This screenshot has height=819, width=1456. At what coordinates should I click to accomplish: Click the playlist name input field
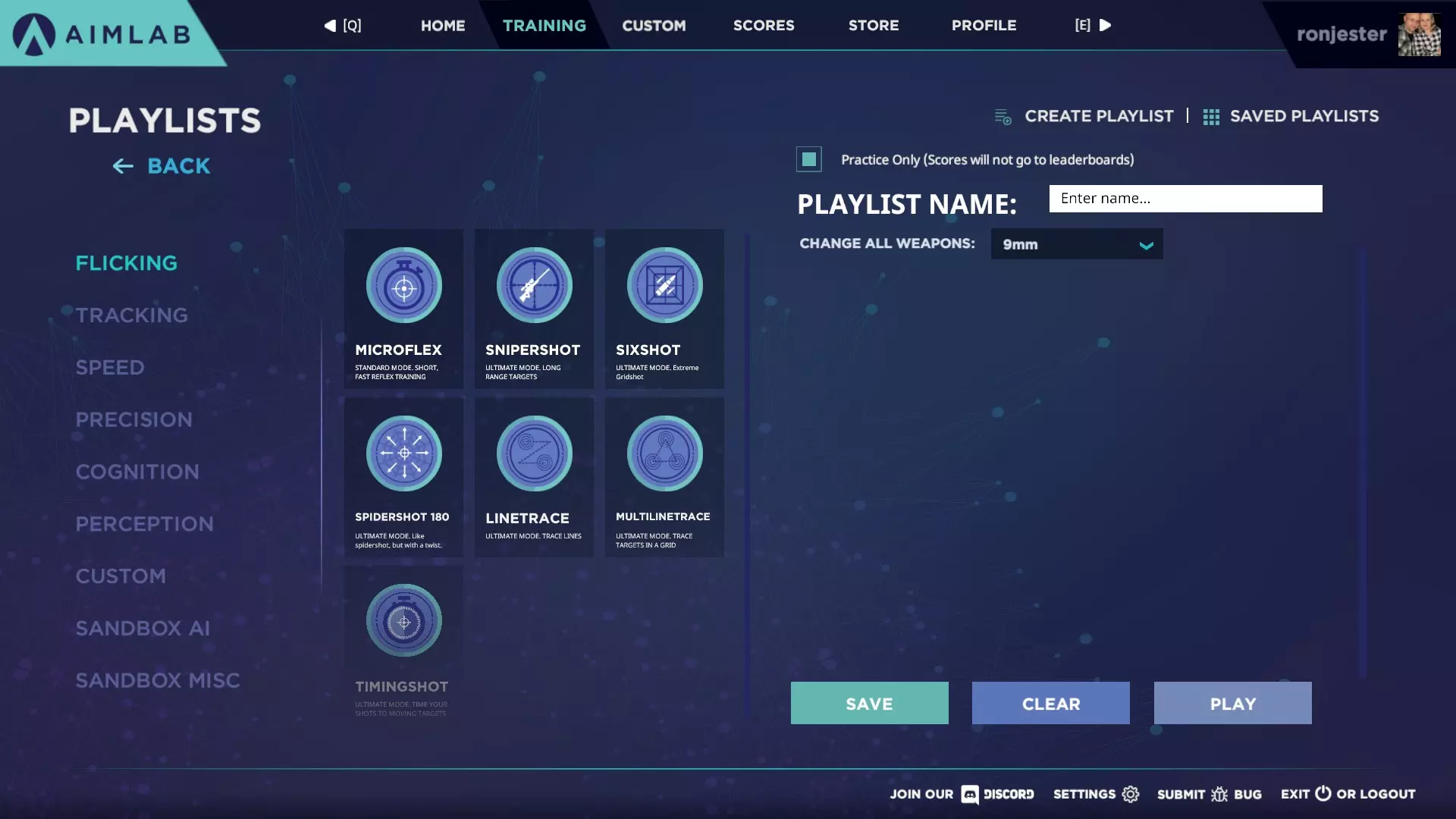click(x=1185, y=199)
